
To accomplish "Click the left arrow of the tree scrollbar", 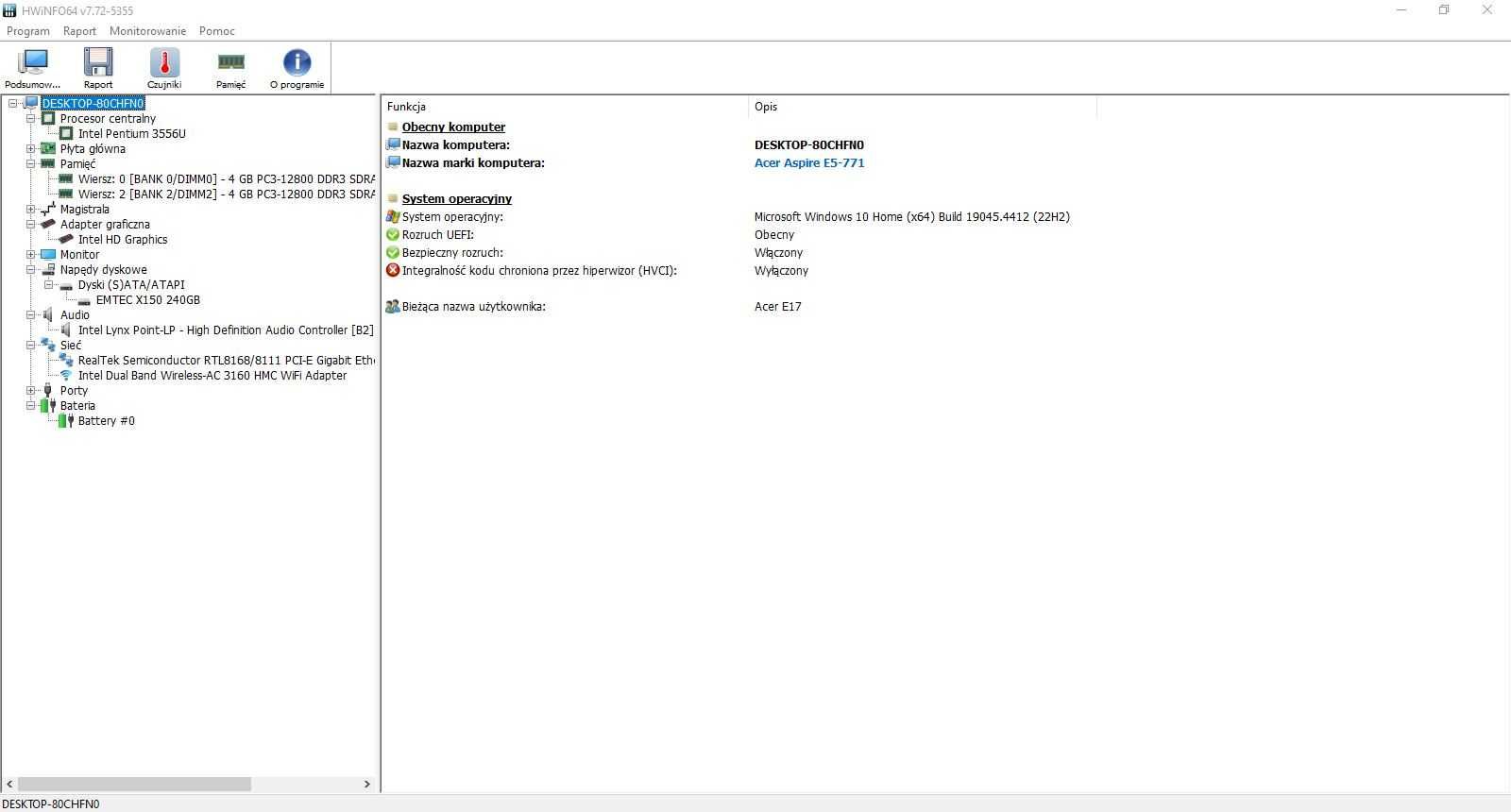I will pyautogui.click(x=10, y=785).
